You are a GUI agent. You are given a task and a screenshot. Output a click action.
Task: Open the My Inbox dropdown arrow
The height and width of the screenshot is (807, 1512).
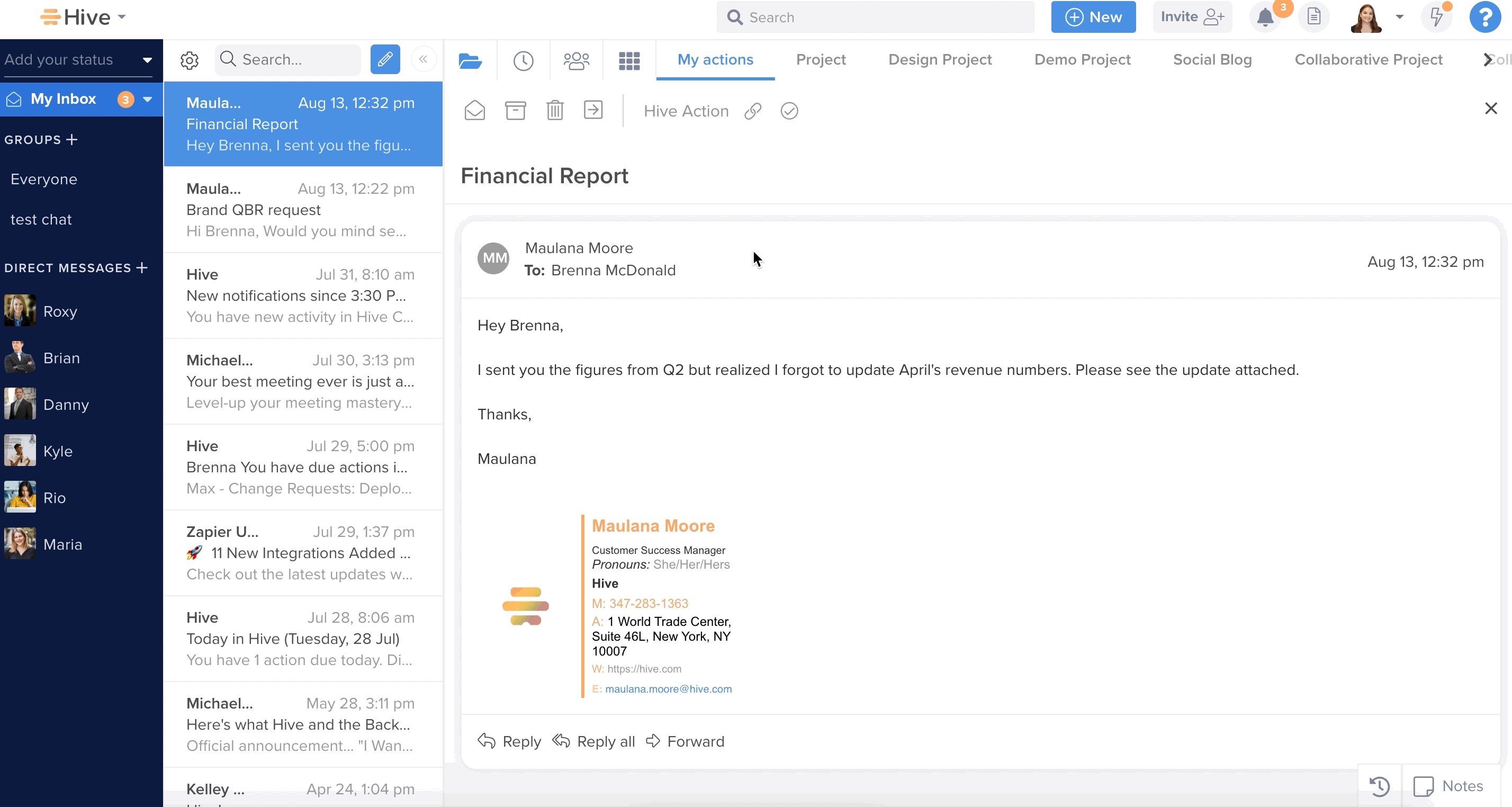click(148, 99)
